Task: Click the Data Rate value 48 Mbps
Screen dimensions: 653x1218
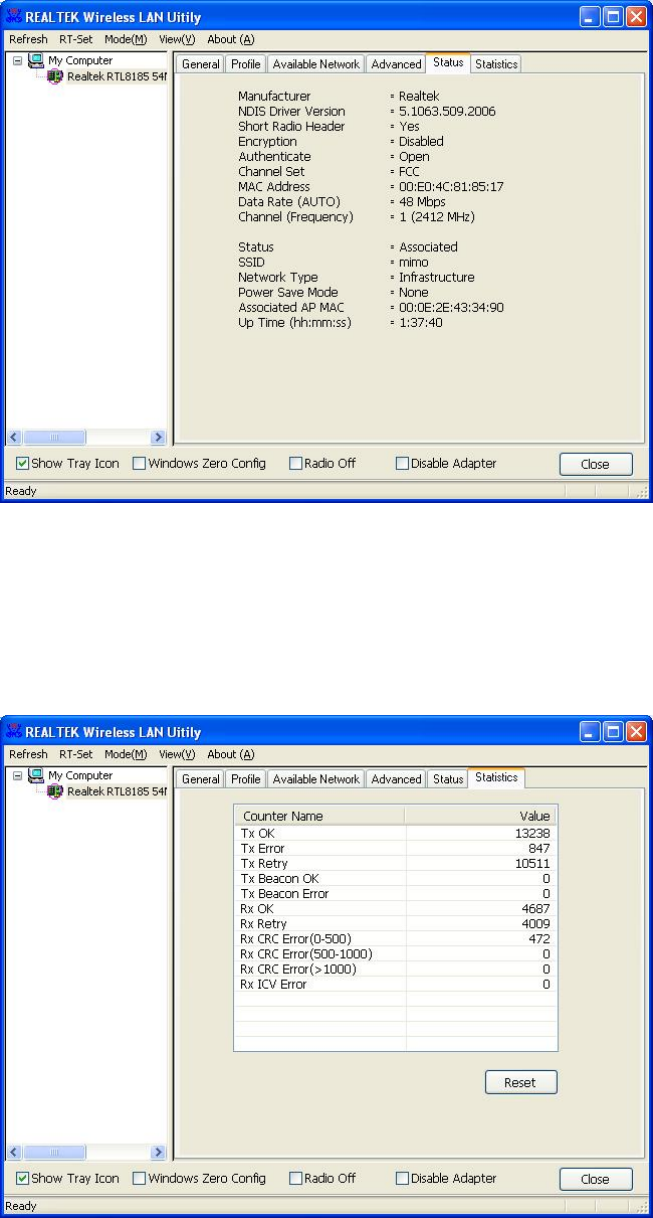Action: click(424, 202)
